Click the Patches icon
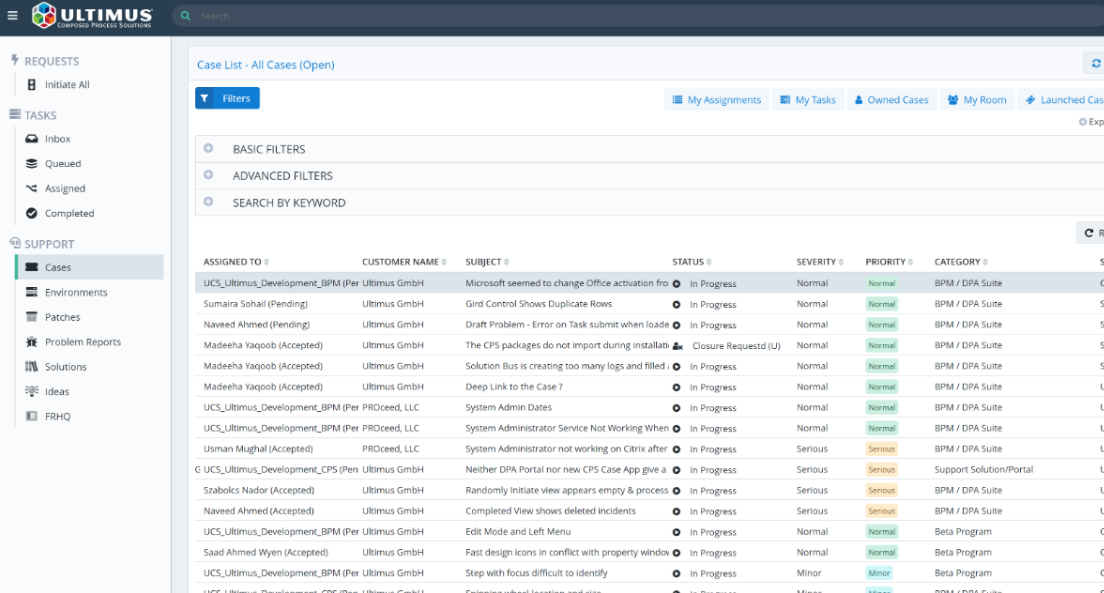 (x=32, y=317)
